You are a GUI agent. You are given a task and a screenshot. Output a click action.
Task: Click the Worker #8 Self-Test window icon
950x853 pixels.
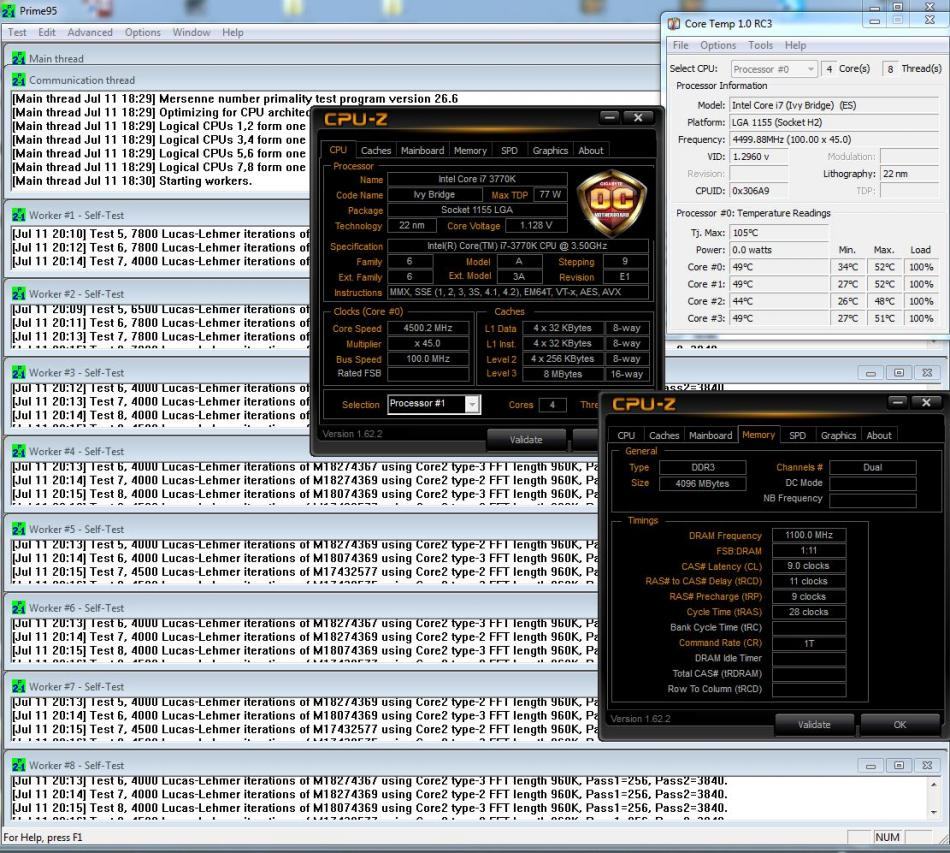point(19,765)
